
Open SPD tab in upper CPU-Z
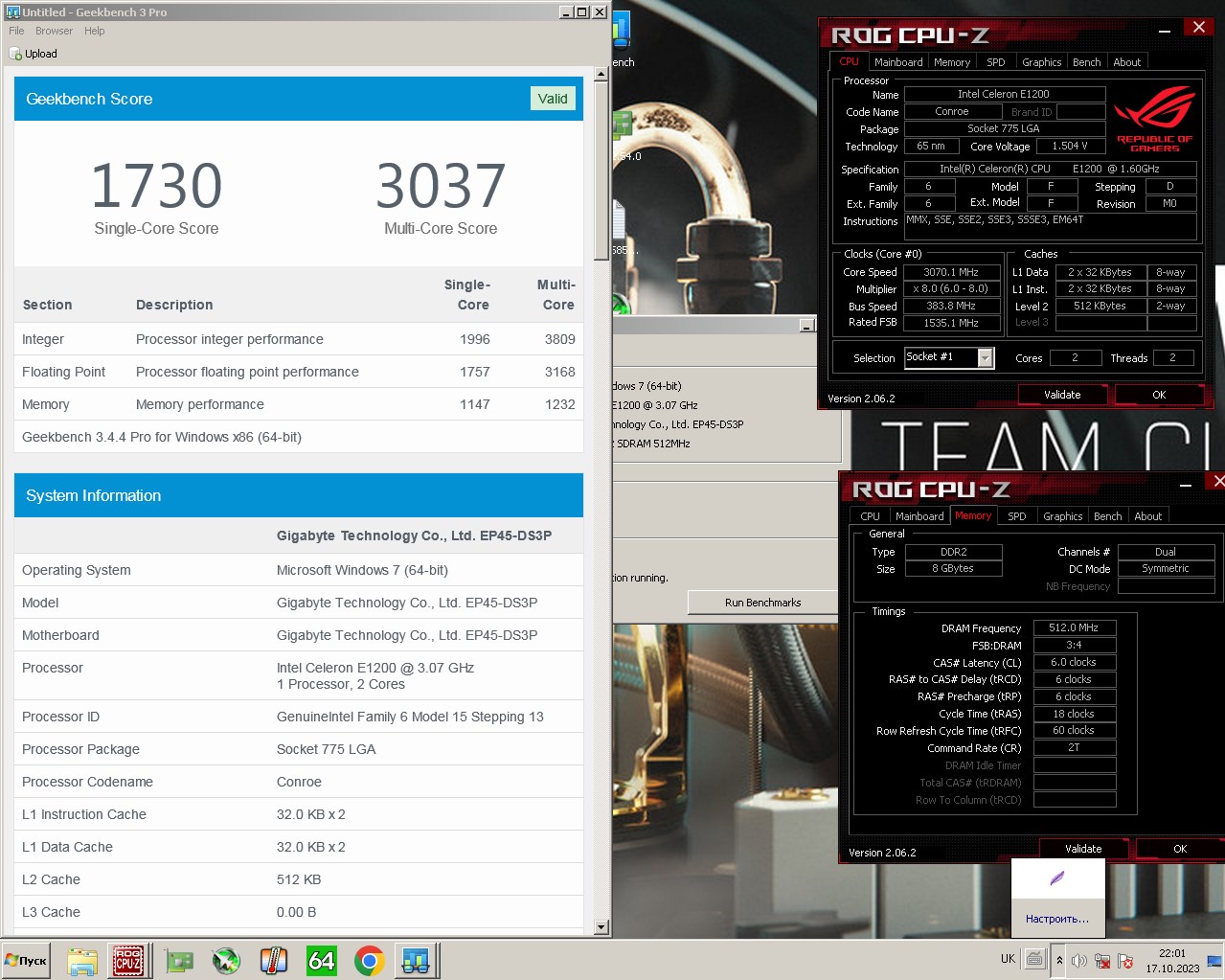(996, 62)
